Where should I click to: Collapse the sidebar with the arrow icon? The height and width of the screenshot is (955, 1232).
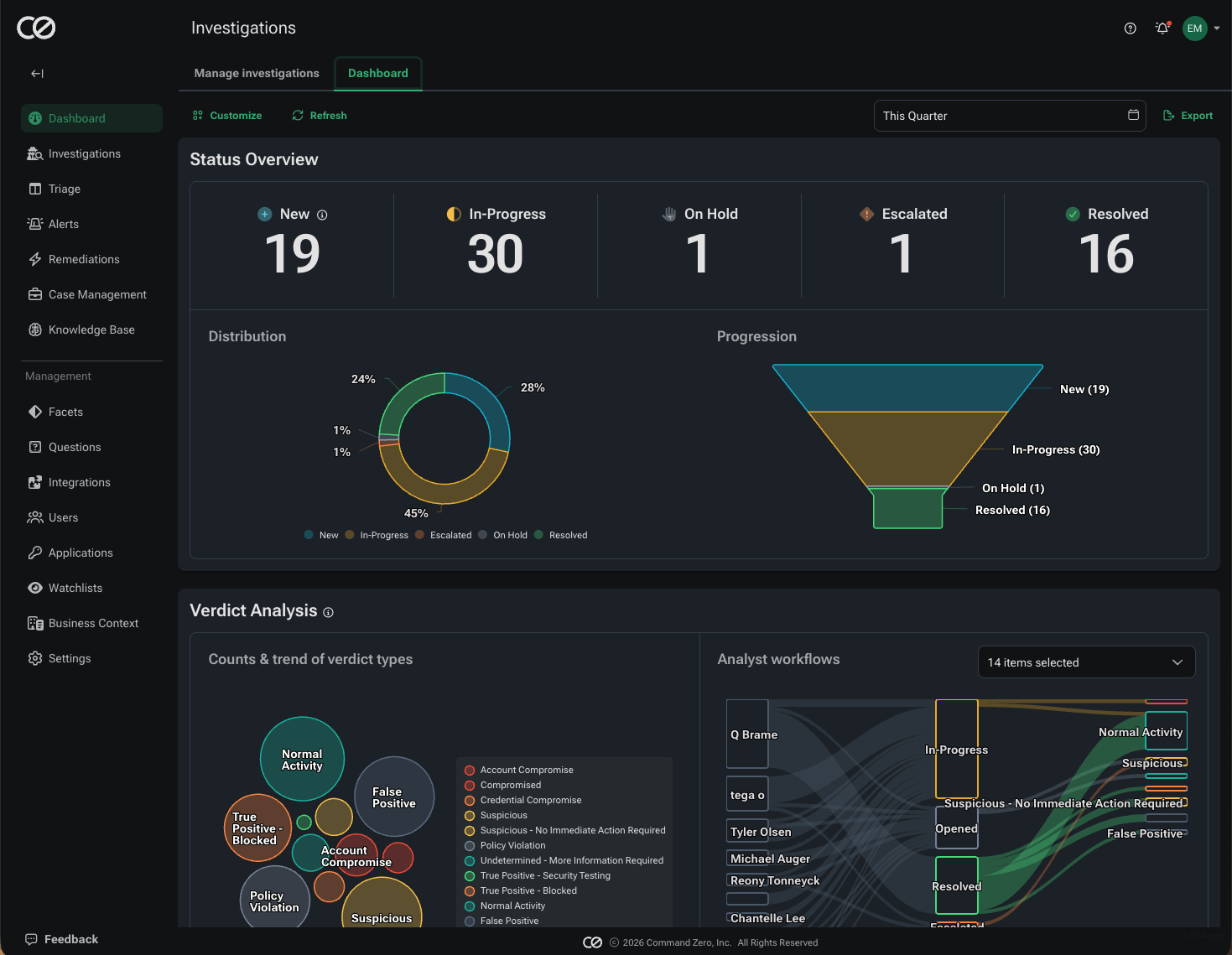point(37,74)
